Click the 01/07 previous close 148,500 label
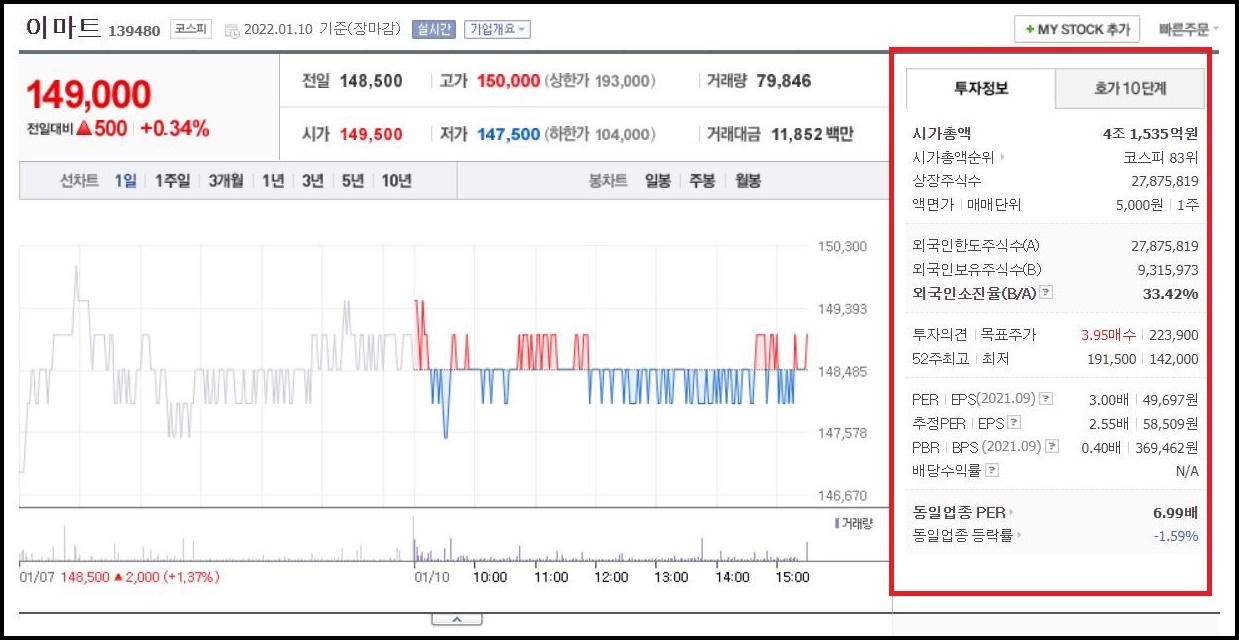Screen dimensions: 1239x640 click(84, 577)
